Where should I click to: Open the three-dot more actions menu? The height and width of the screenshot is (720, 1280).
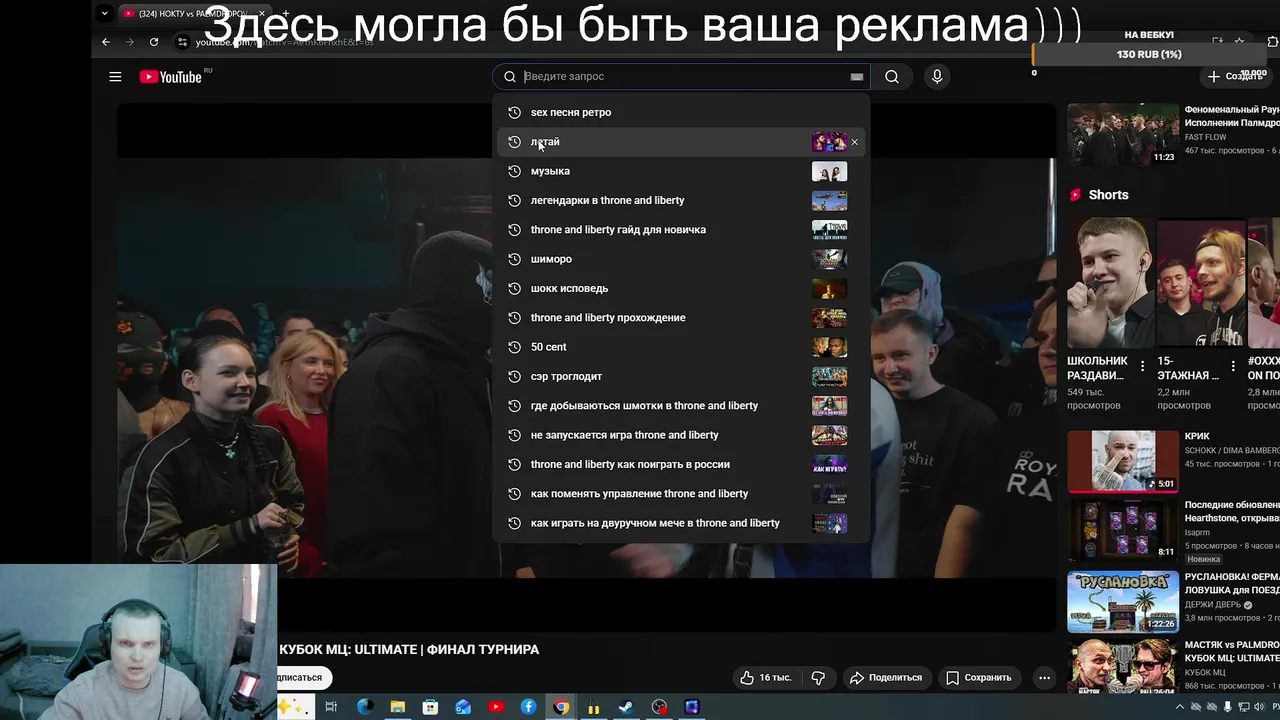pos(1044,677)
